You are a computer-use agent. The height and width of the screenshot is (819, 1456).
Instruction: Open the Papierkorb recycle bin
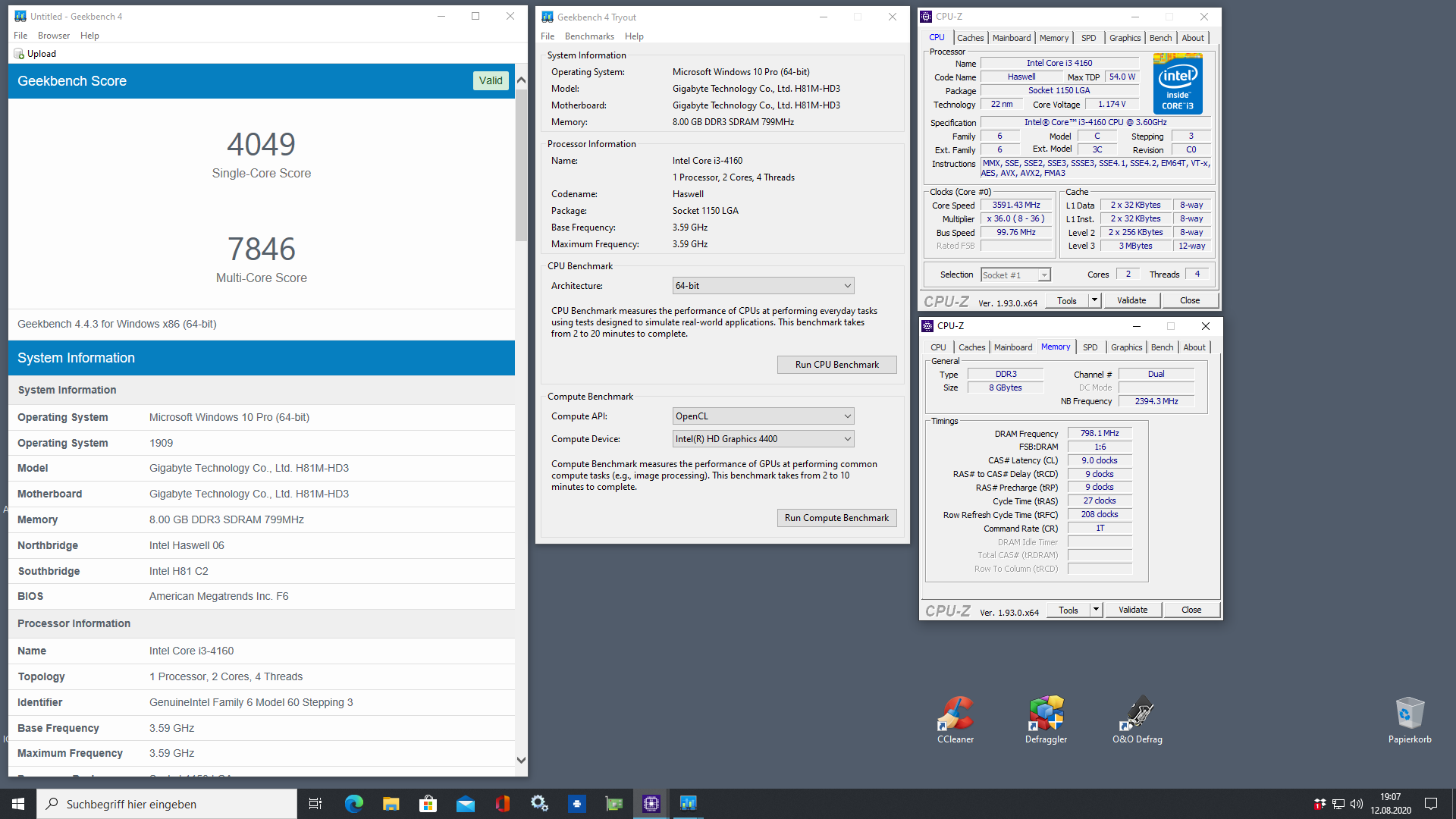(x=1410, y=720)
